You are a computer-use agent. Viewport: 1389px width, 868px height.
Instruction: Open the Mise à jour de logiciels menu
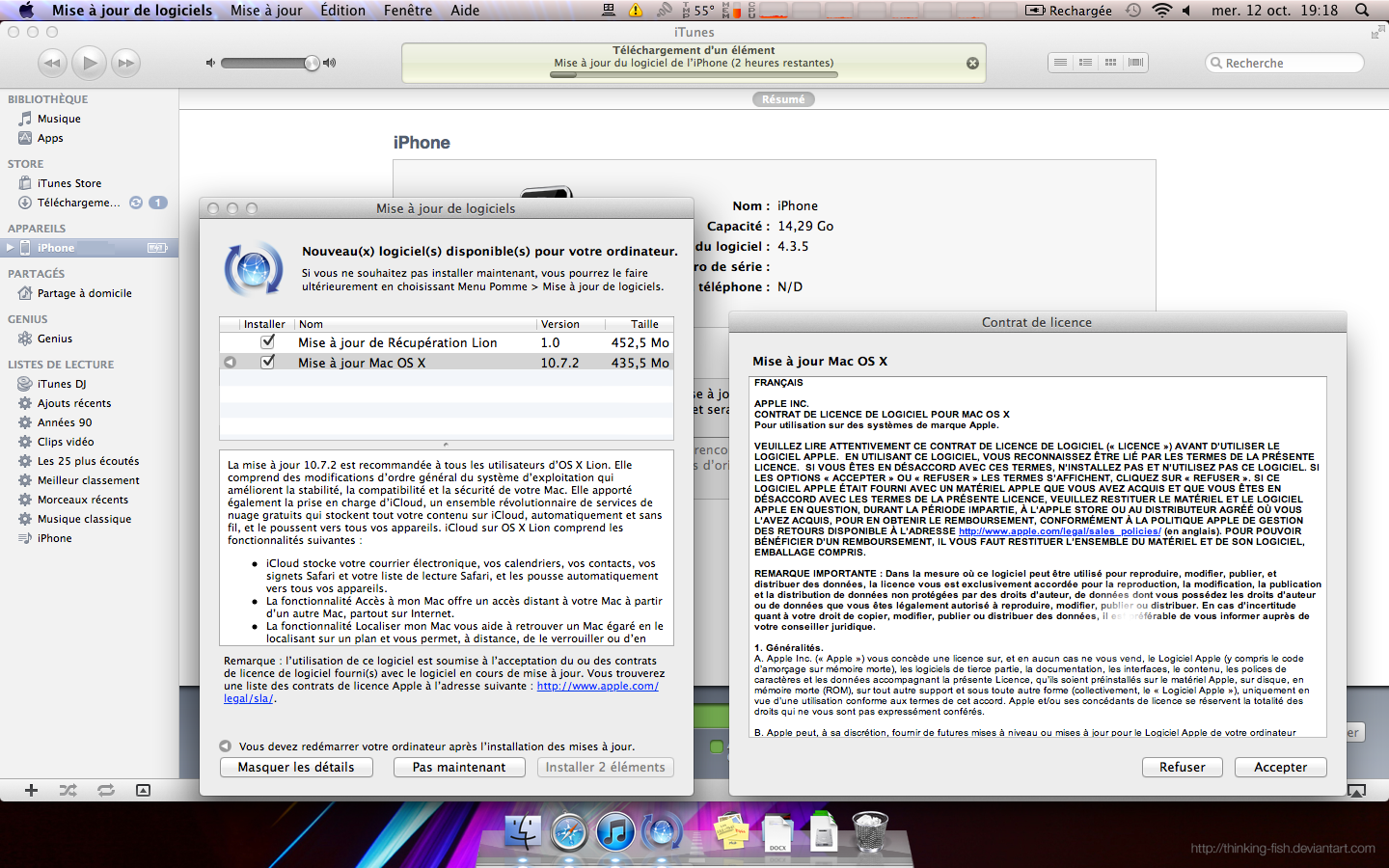[132, 11]
